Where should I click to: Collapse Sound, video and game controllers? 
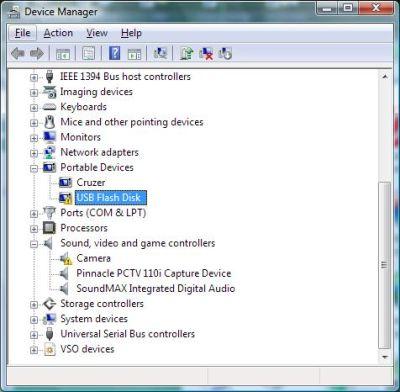[x=34, y=244]
